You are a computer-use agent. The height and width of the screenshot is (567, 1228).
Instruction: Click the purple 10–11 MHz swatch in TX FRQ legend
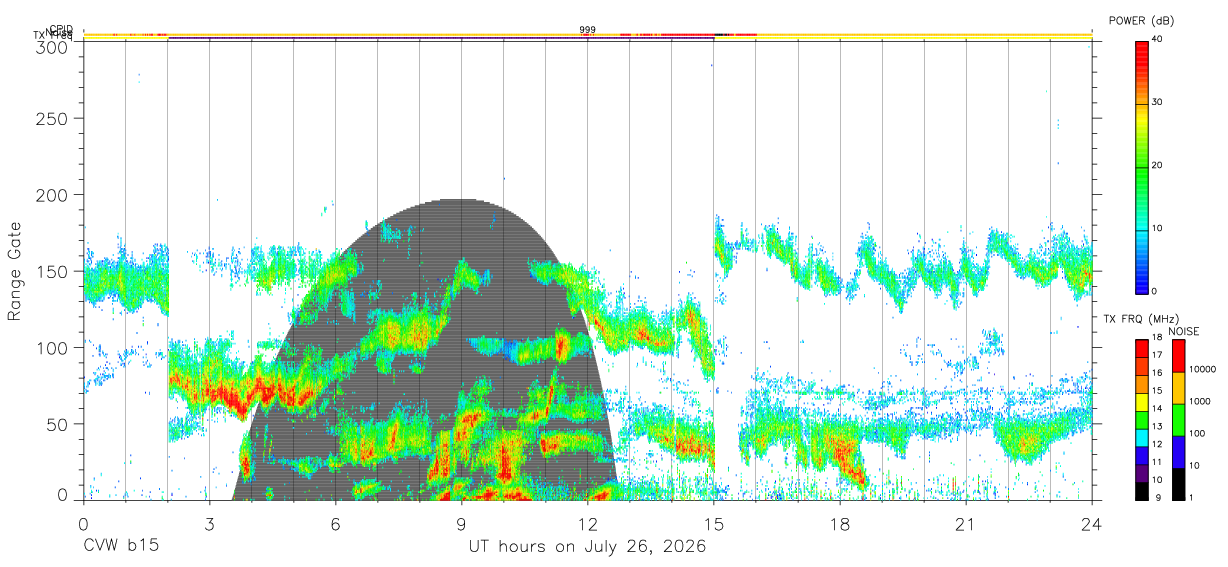(x=1141, y=472)
